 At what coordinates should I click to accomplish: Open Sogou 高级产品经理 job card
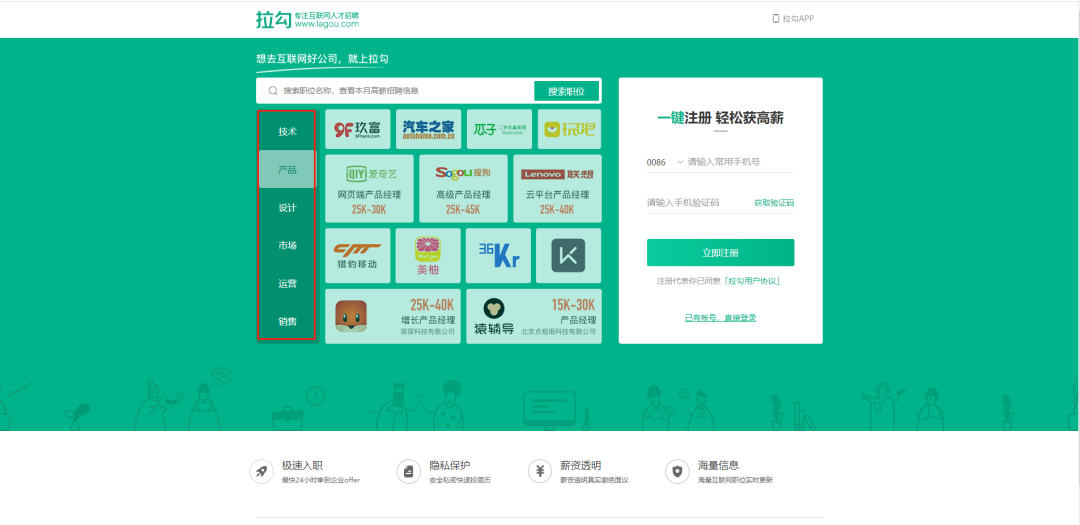pyautogui.click(x=463, y=188)
